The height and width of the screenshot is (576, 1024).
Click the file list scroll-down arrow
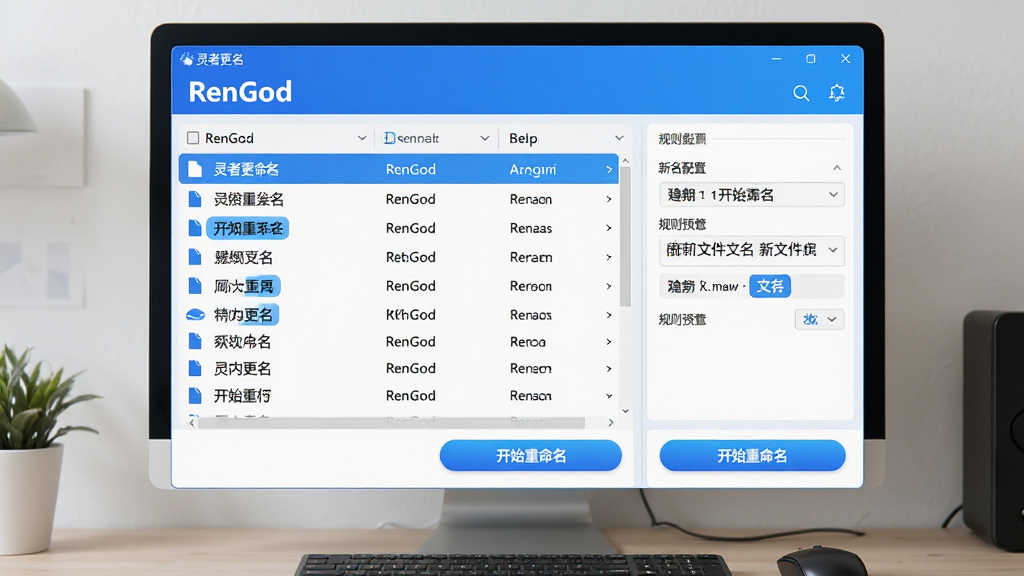coord(626,411)
